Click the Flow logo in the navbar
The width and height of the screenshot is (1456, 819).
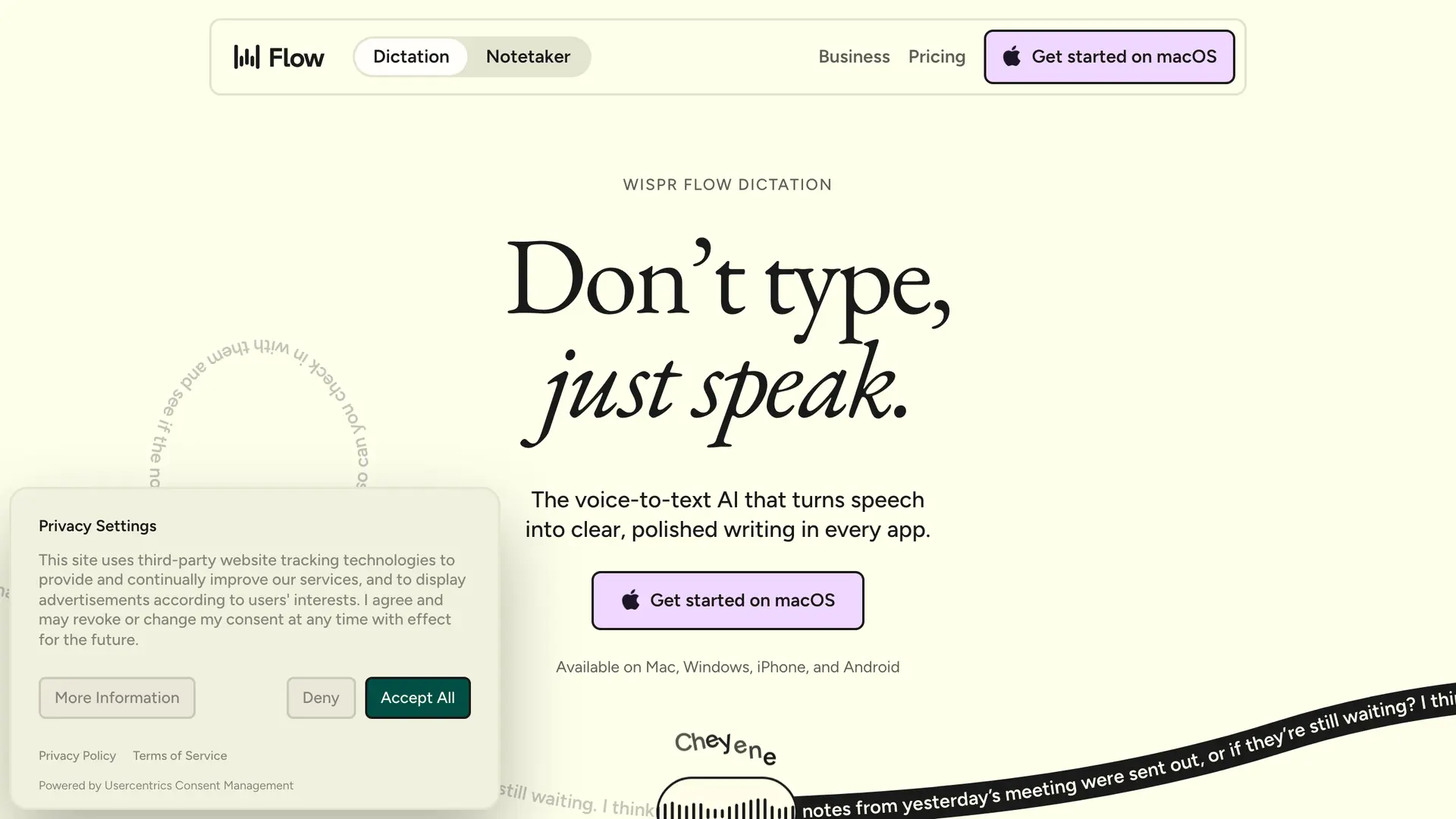tap(278, 57)
